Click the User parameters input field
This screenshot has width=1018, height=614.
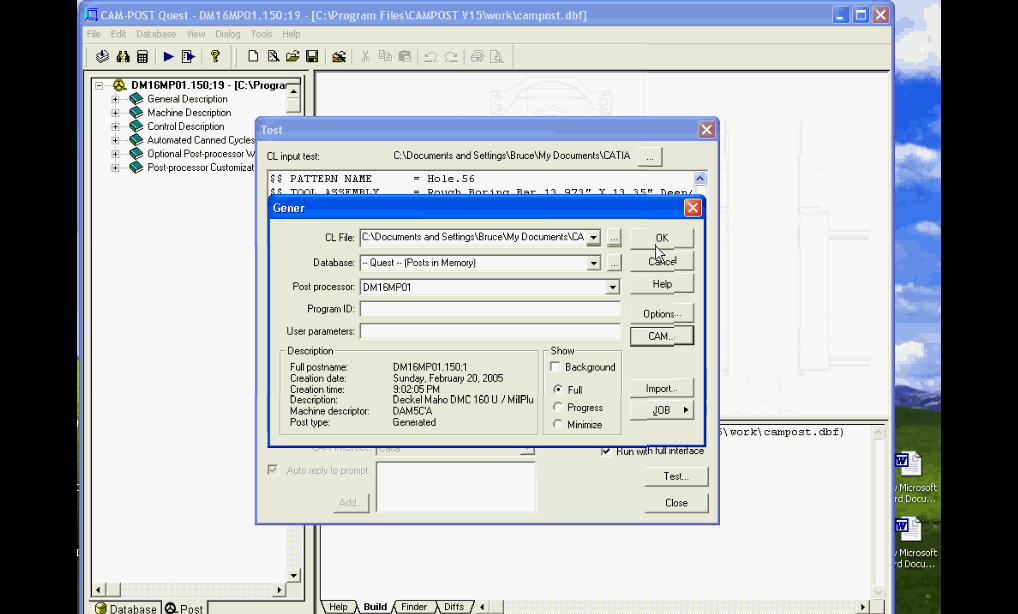[490, 331]
